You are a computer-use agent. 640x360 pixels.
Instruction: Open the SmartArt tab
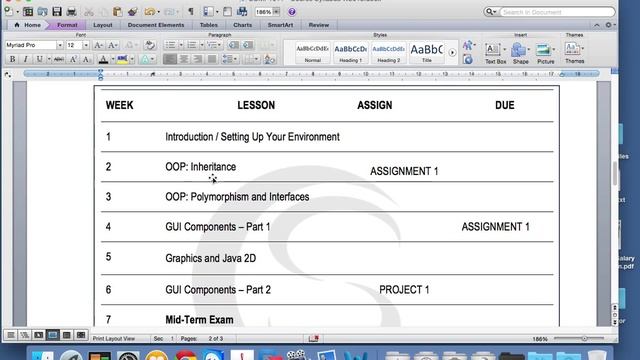[x=280, y=25]
